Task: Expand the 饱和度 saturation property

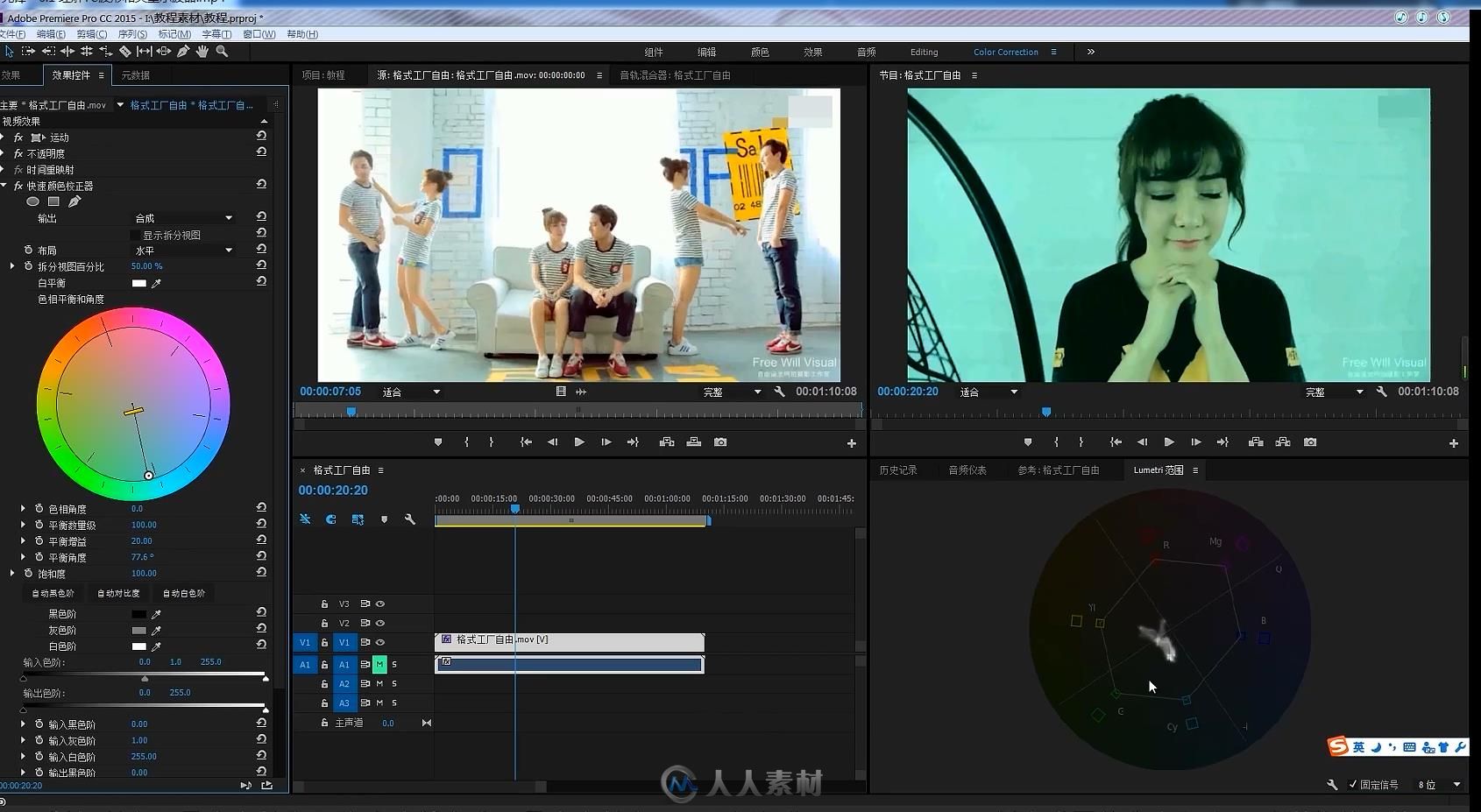Action: point(12,574)
